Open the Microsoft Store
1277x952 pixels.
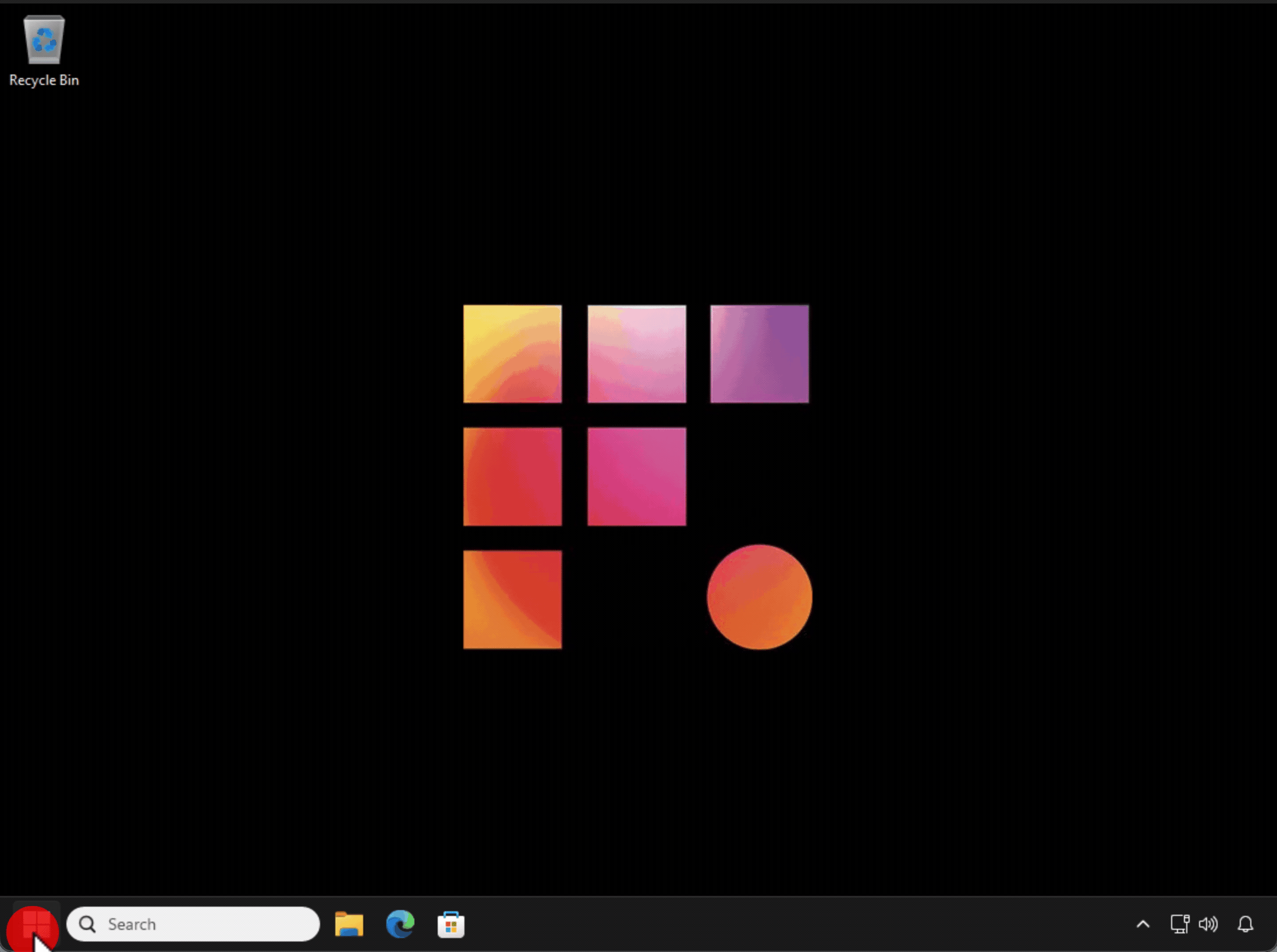[x=451, y=924]
